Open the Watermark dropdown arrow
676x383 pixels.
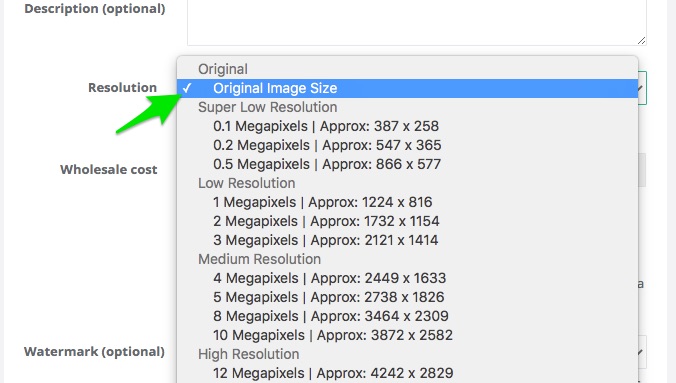642,352
